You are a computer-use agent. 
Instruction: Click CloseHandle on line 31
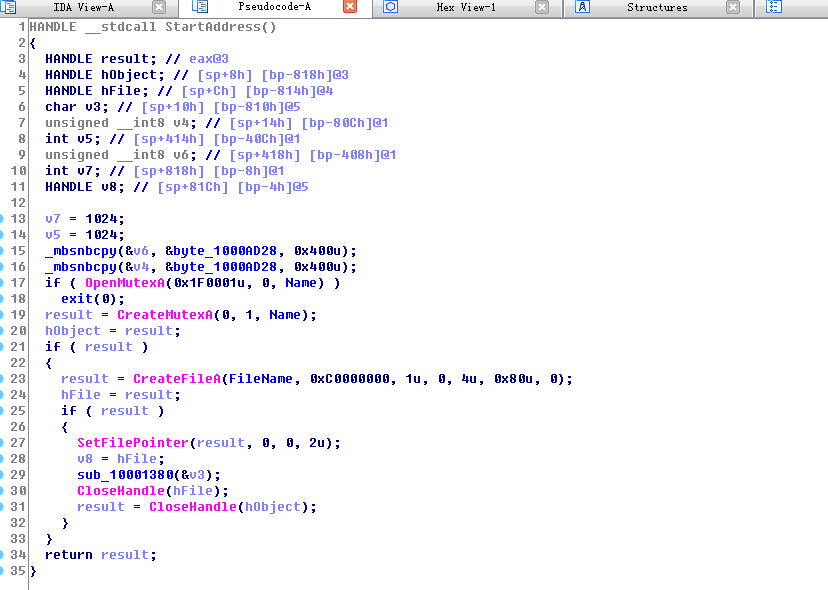coord(193,507)
